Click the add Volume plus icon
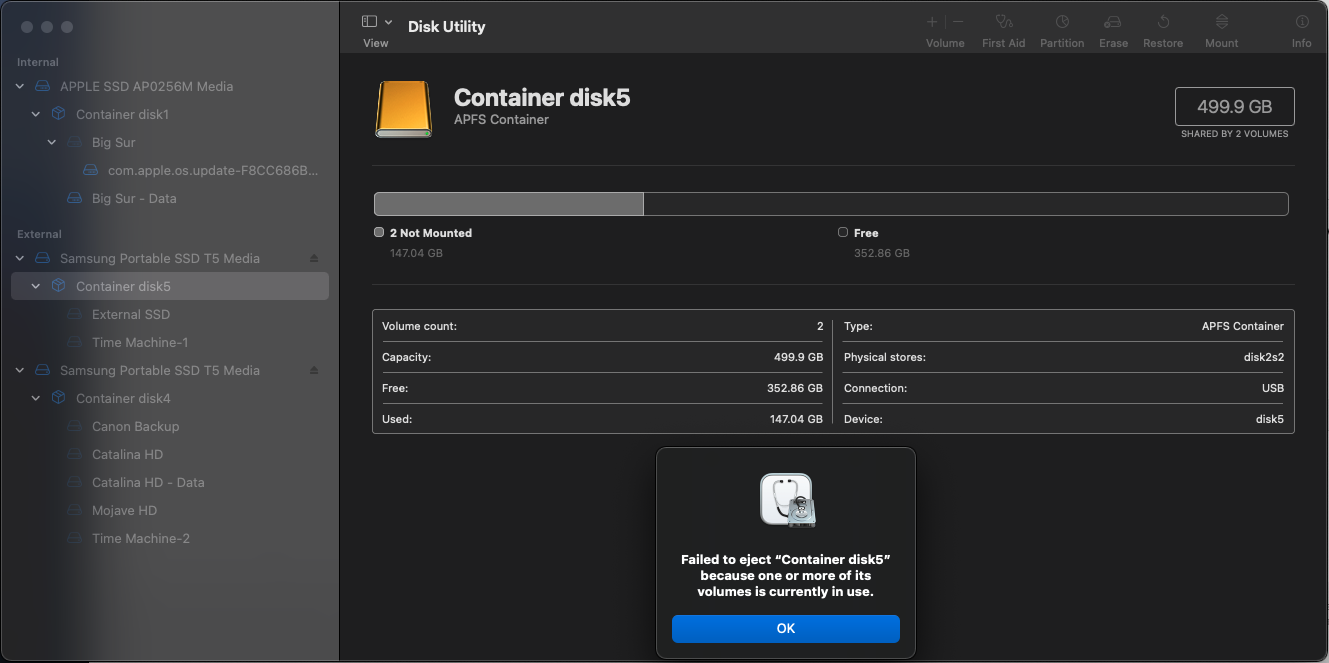Viewport: 1329px width, 663px height. [x=932, y=22]
